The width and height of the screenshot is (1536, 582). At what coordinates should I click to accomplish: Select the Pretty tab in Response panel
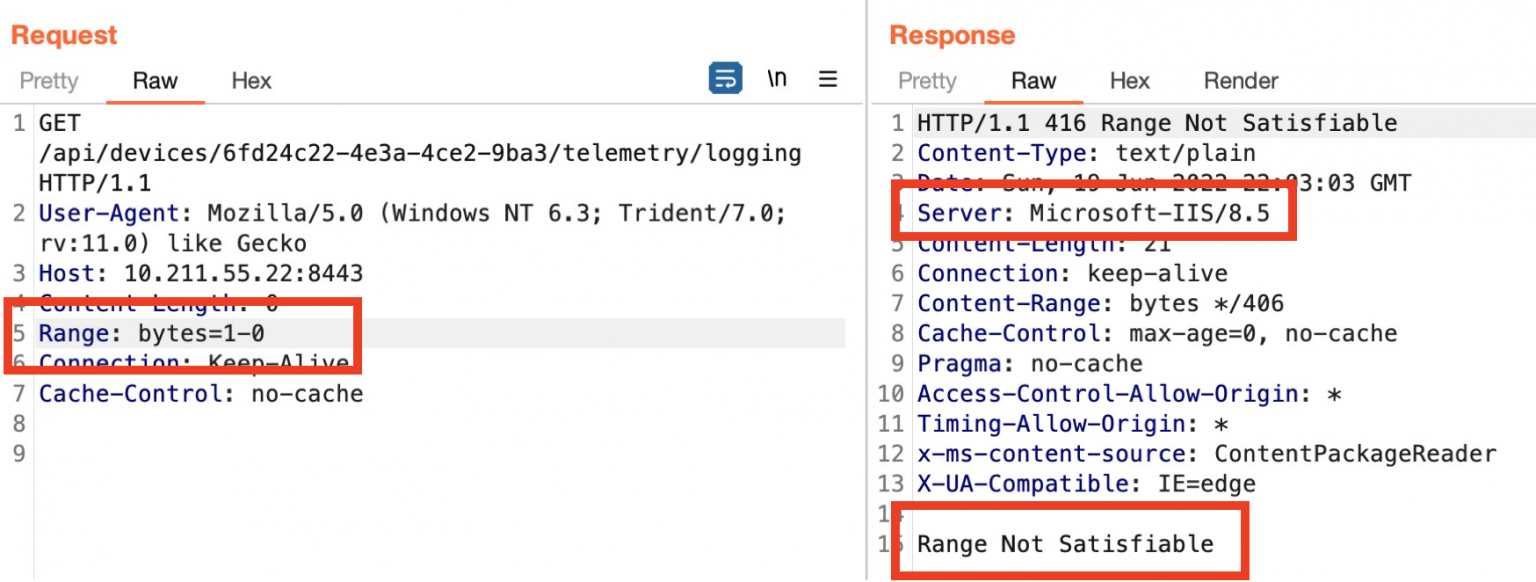point(927,81)
